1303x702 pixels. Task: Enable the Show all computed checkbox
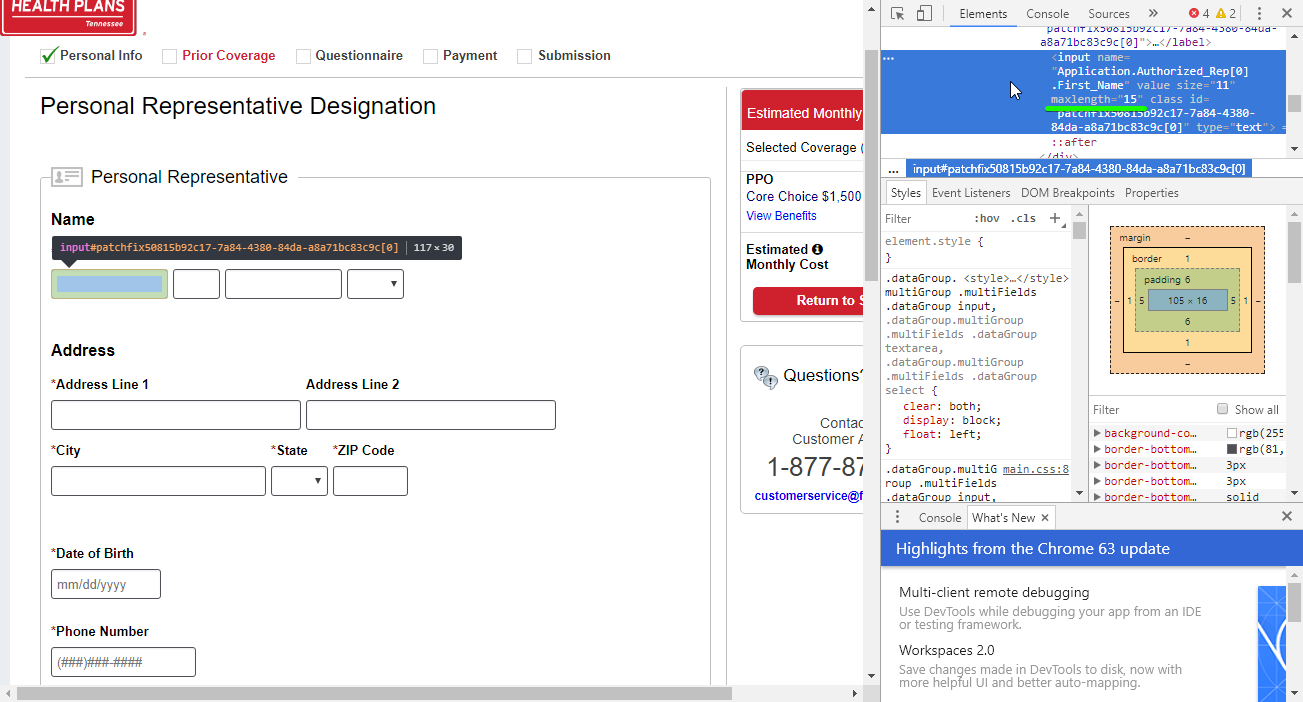pyautogui.click(x=1222, y=409)
